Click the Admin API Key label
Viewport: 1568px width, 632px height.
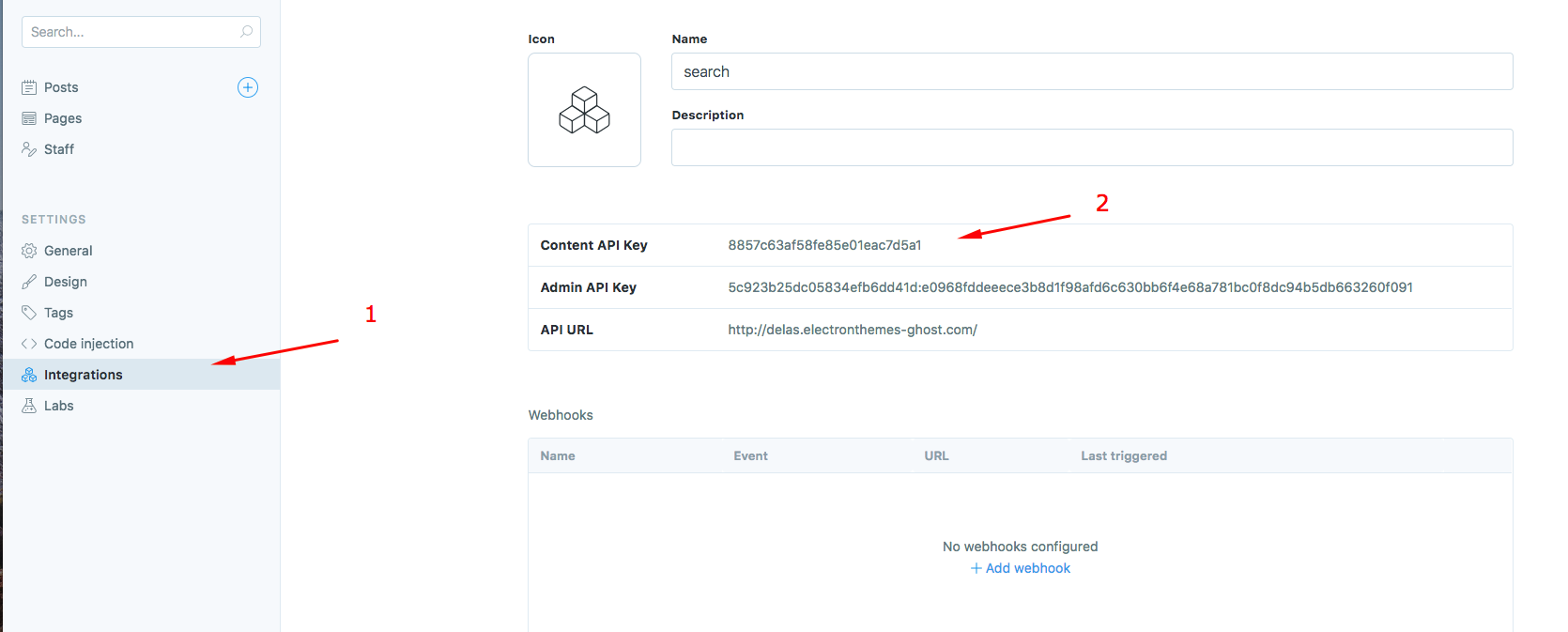pos(589,287)
